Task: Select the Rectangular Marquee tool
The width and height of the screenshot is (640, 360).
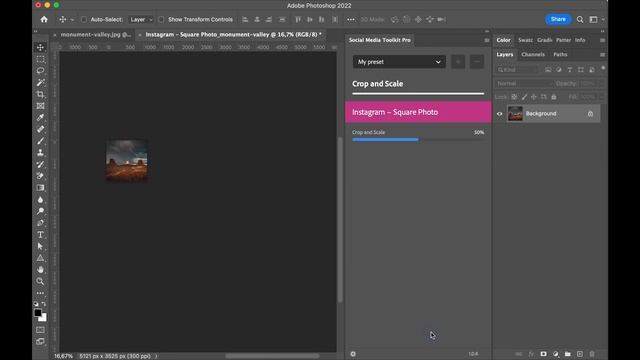Action: 40,59
